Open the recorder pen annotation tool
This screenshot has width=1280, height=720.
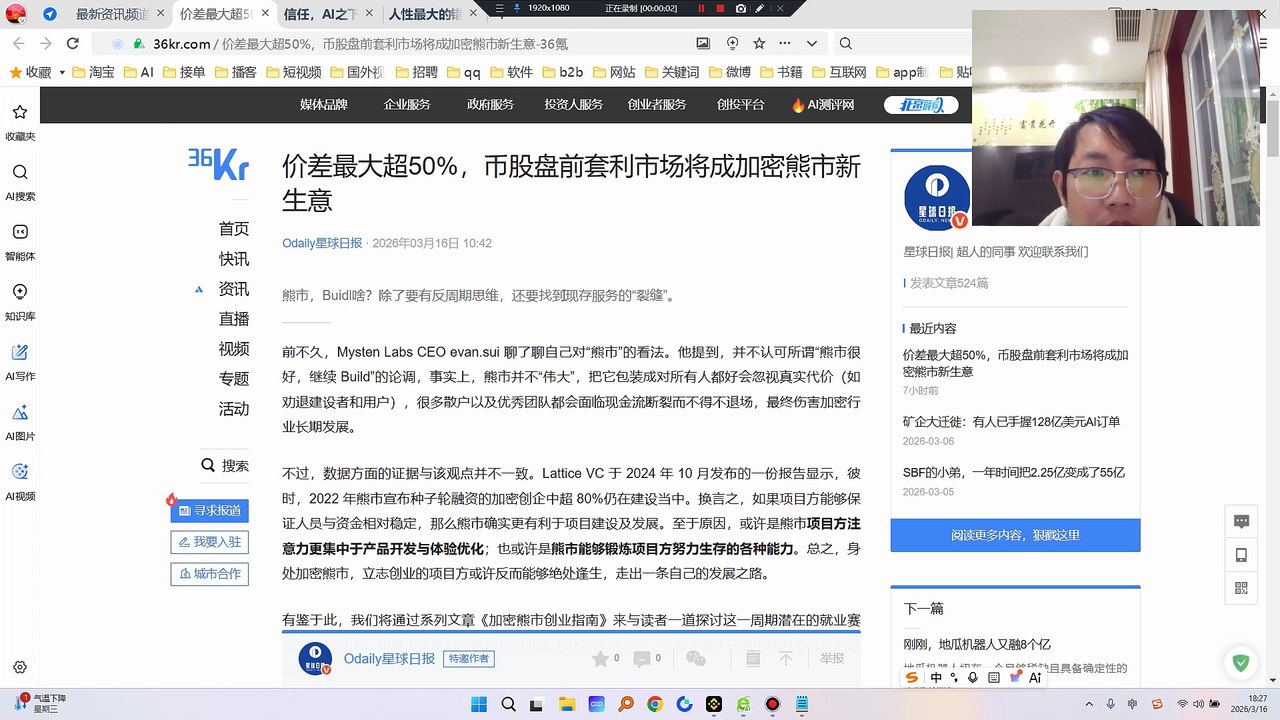[x=761, y=8]
